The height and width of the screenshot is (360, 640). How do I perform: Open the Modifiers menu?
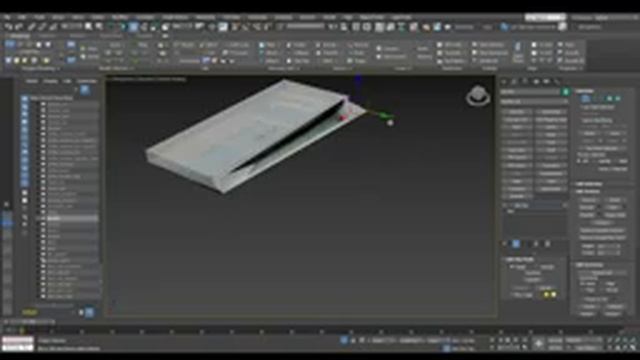[x=120, y=18]
